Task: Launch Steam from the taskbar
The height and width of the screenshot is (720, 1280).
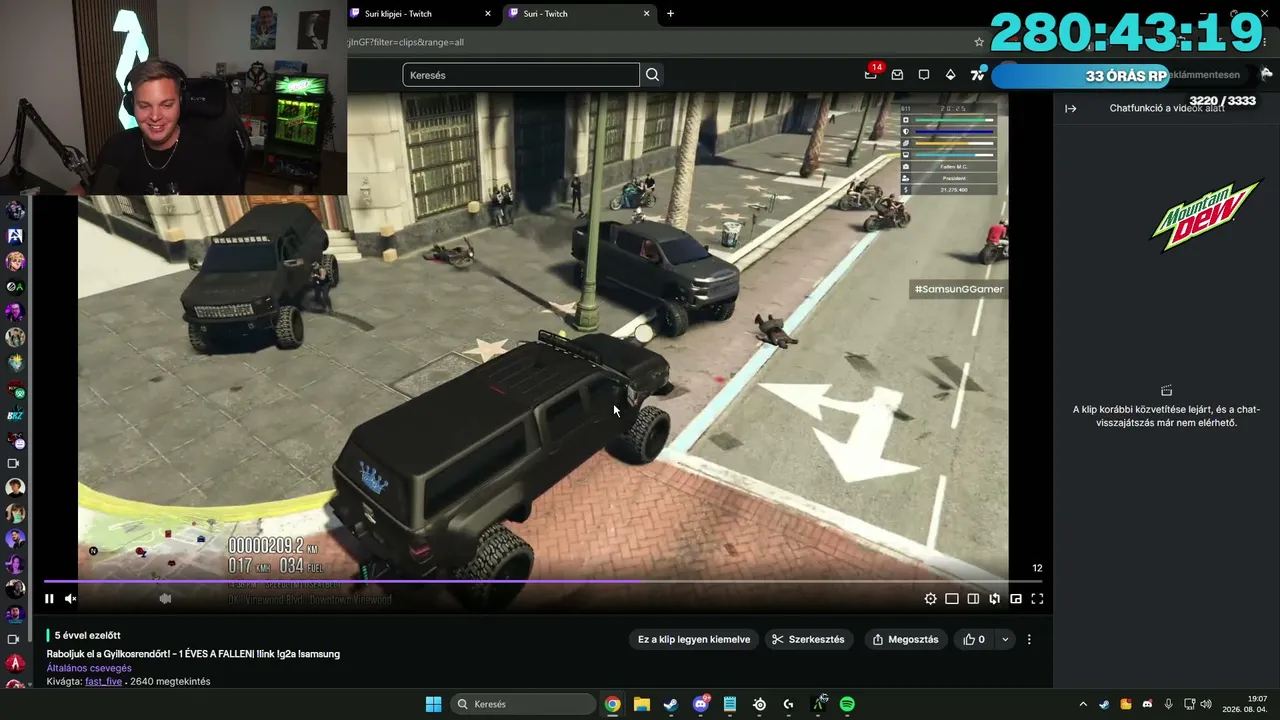Action: tap(671, 704)
